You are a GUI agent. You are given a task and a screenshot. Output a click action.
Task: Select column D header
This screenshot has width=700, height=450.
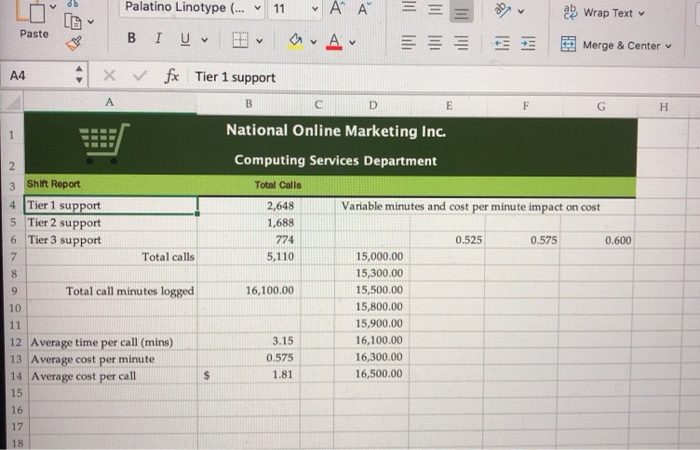coord(373,105)
